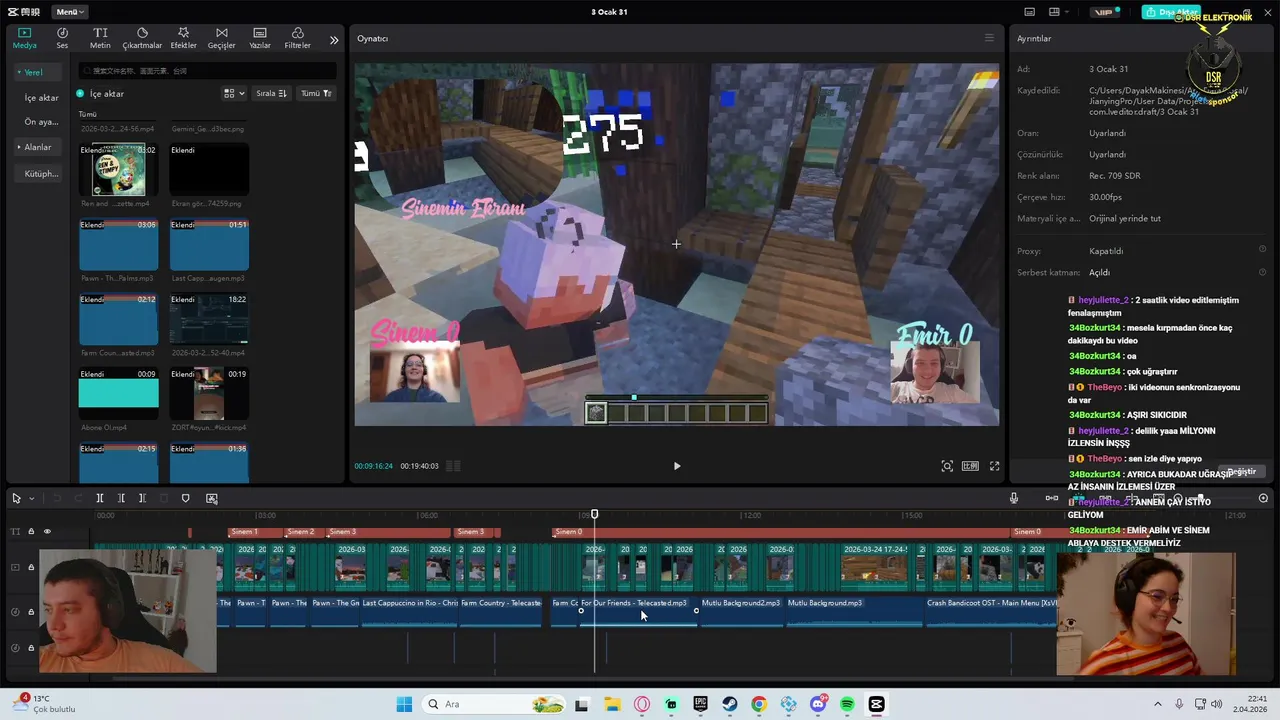Open the player aspect ratio icon
The width and height of the screenshot is (1280, 720).
(970, 466)
